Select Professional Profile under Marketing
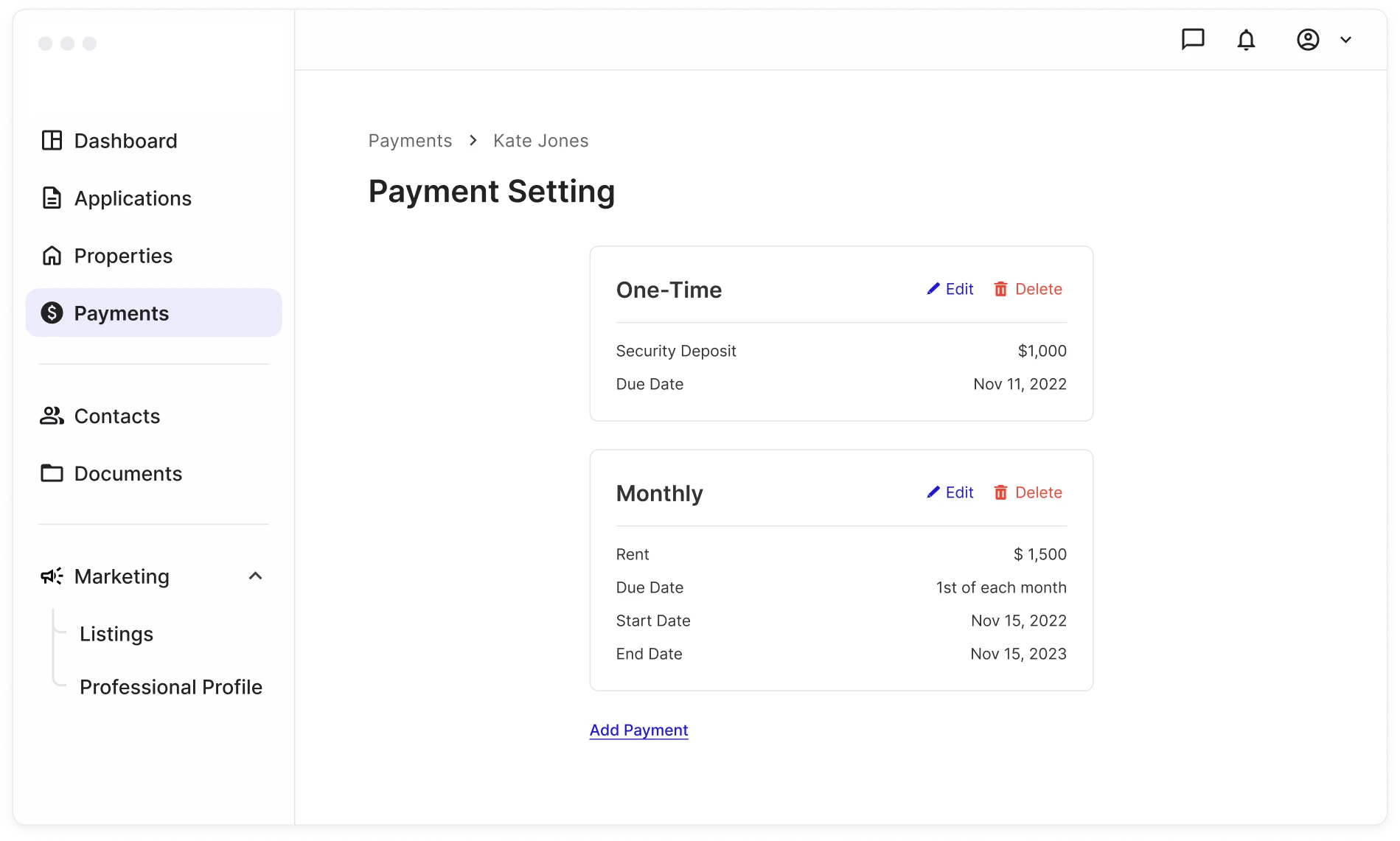 [x=171, y=686]
